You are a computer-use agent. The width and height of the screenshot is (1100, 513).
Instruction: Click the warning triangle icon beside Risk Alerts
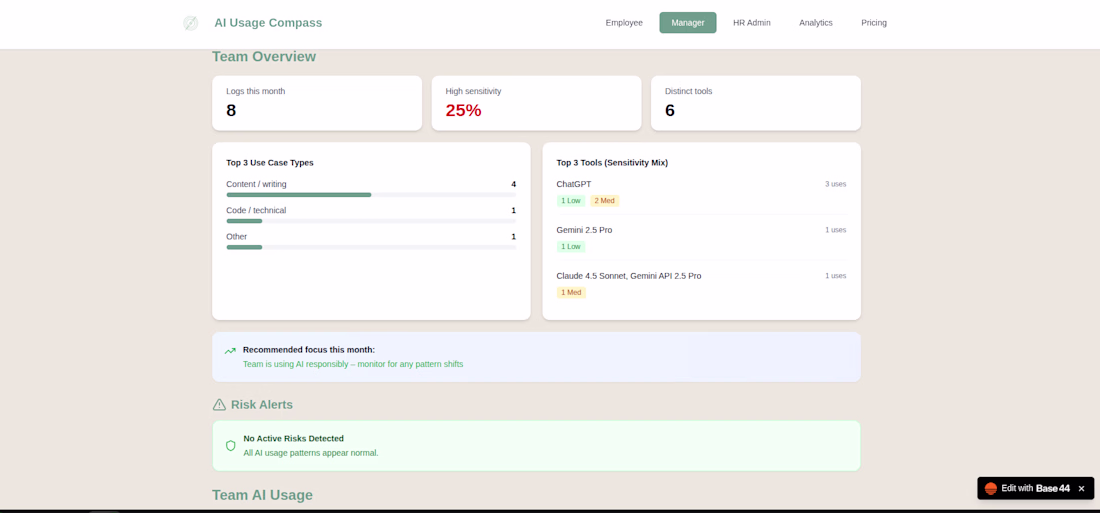coord(219,405)
